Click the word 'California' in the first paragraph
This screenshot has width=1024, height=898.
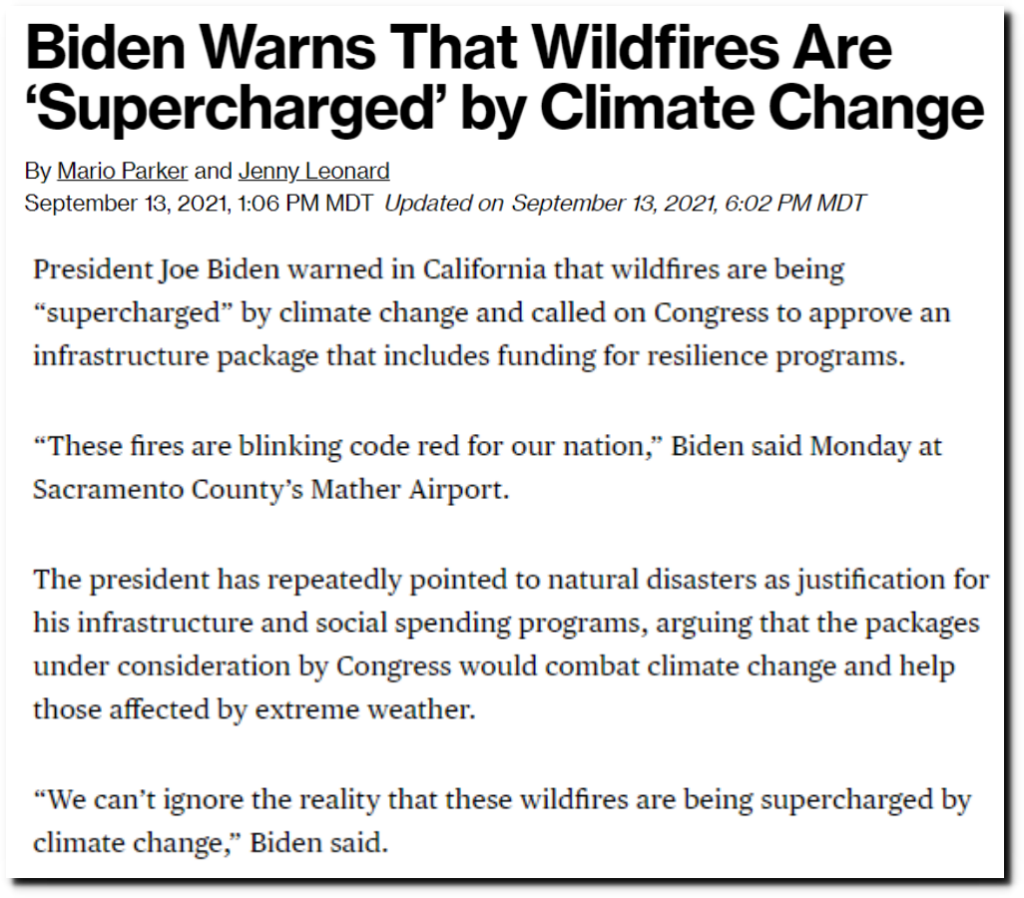pos(484,269)
